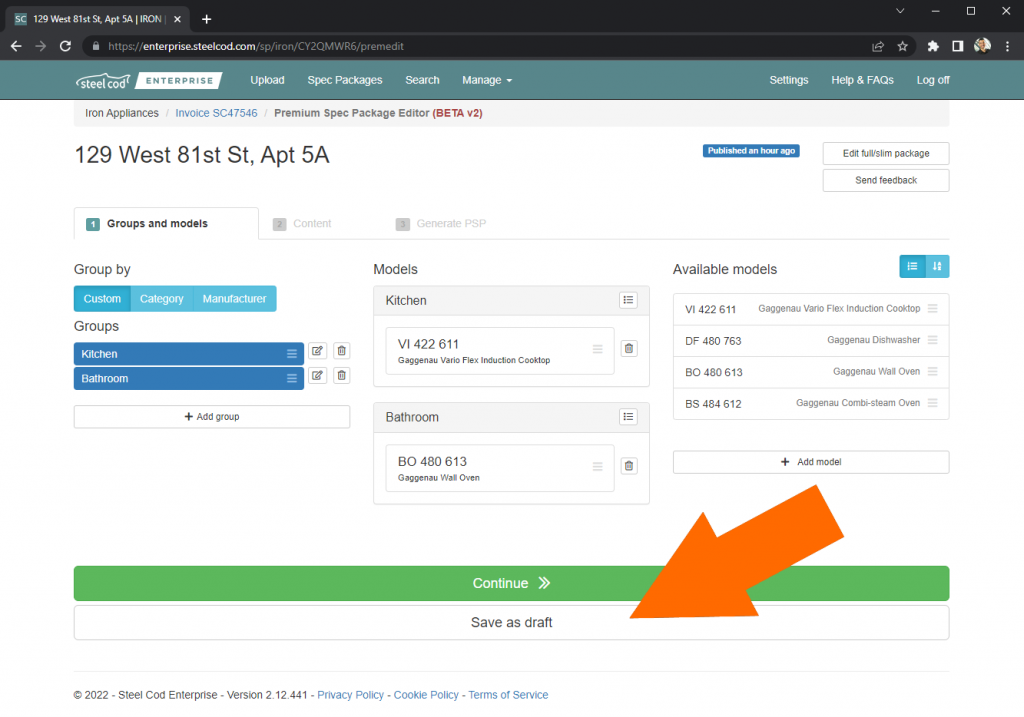Share this page from the address bar
Viewport: 1024px width, 717px height.
click(x=878, y=46)
